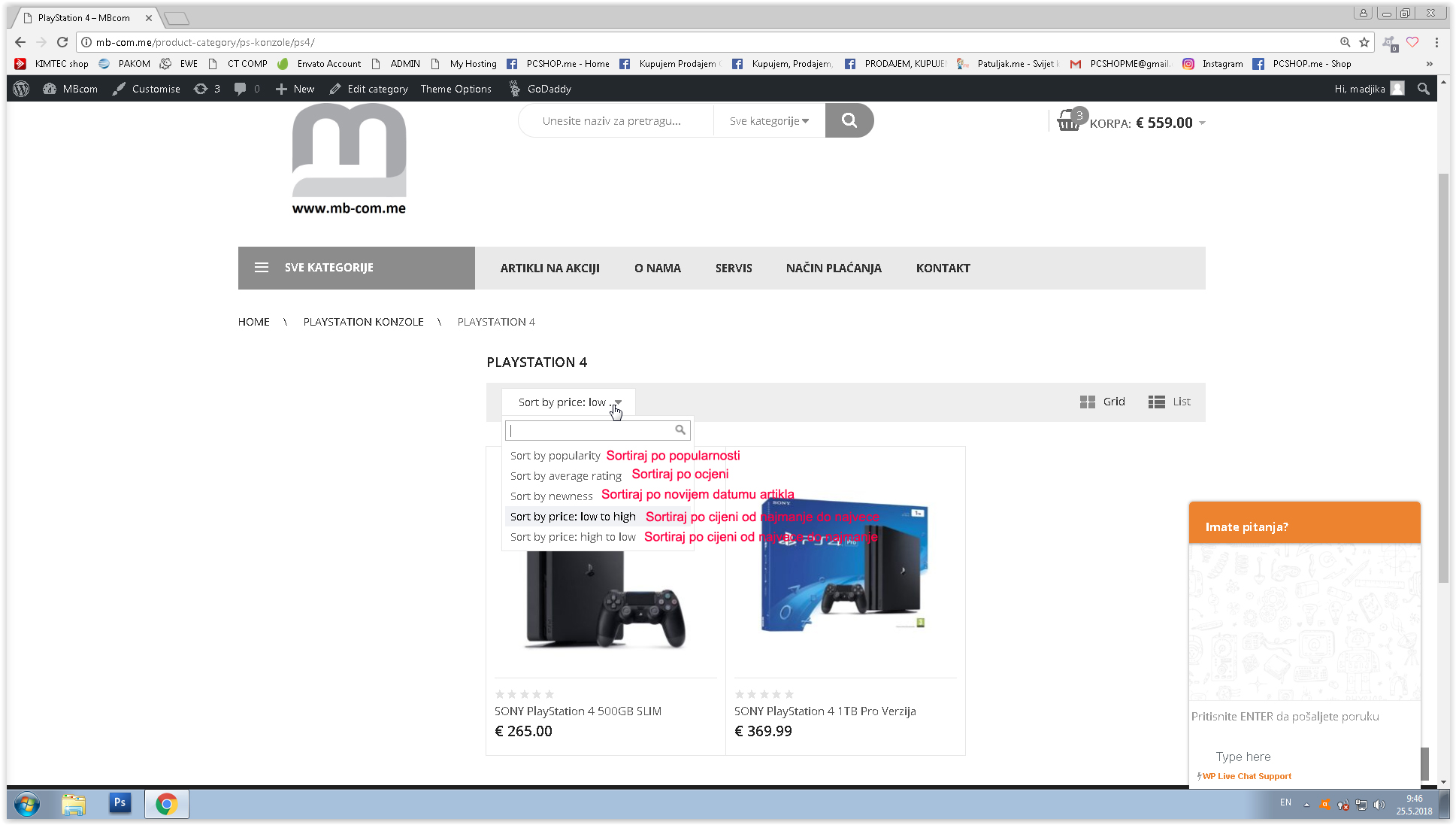Click Edit category in admin bar
1456x825 pixels.
[369, 89]
